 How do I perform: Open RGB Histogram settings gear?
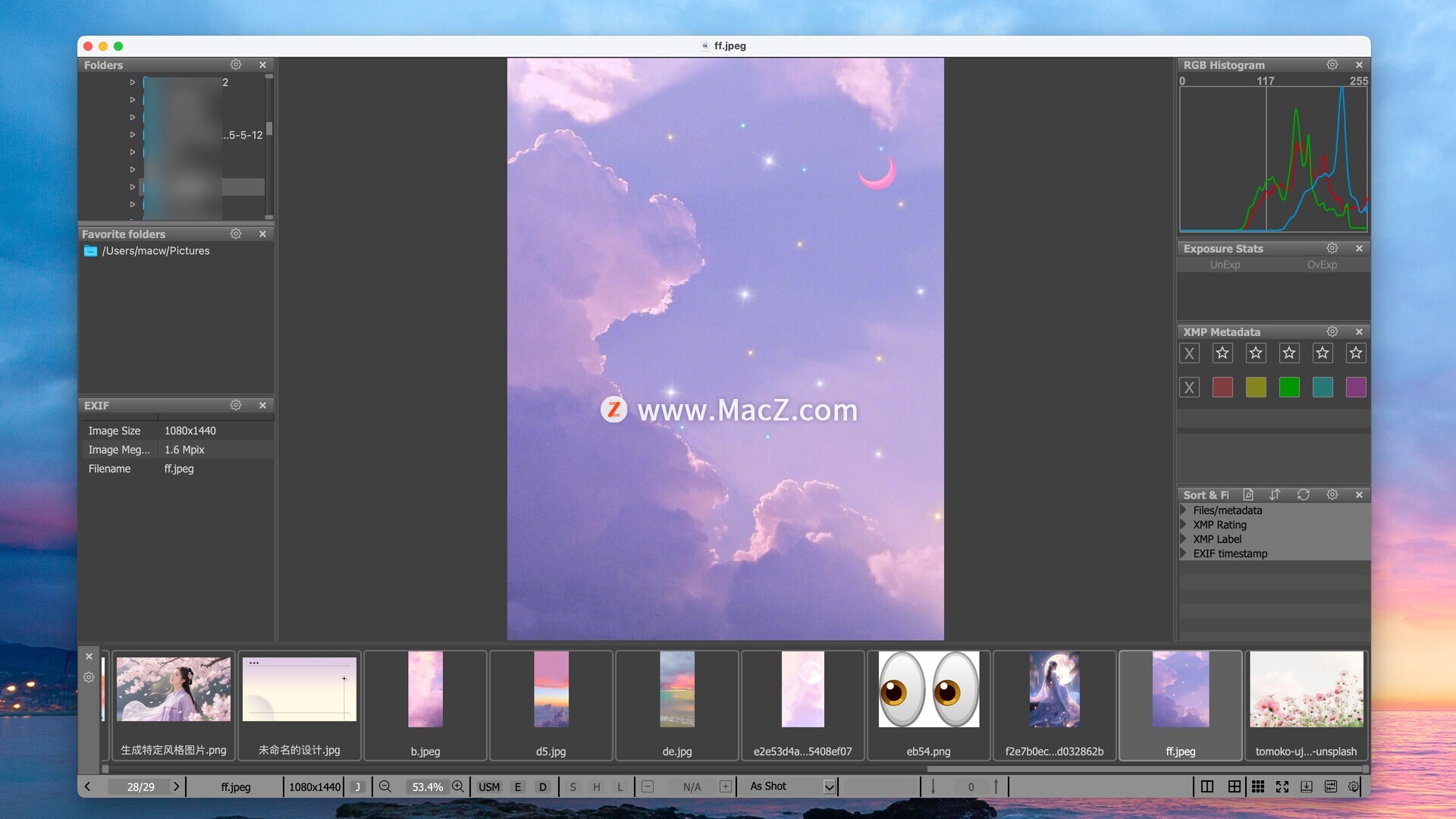[1332, 64]
